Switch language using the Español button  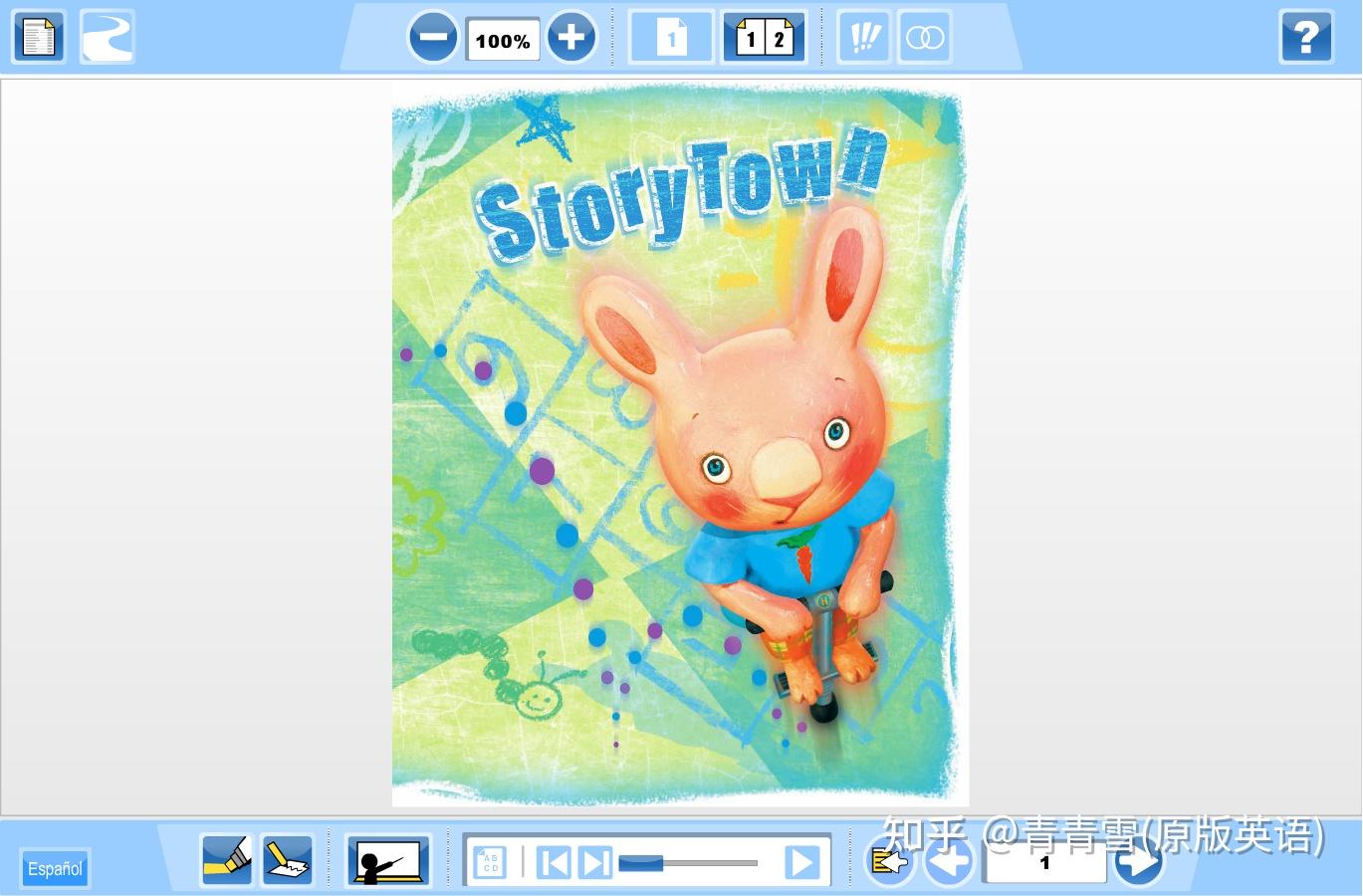pos(54,868)
